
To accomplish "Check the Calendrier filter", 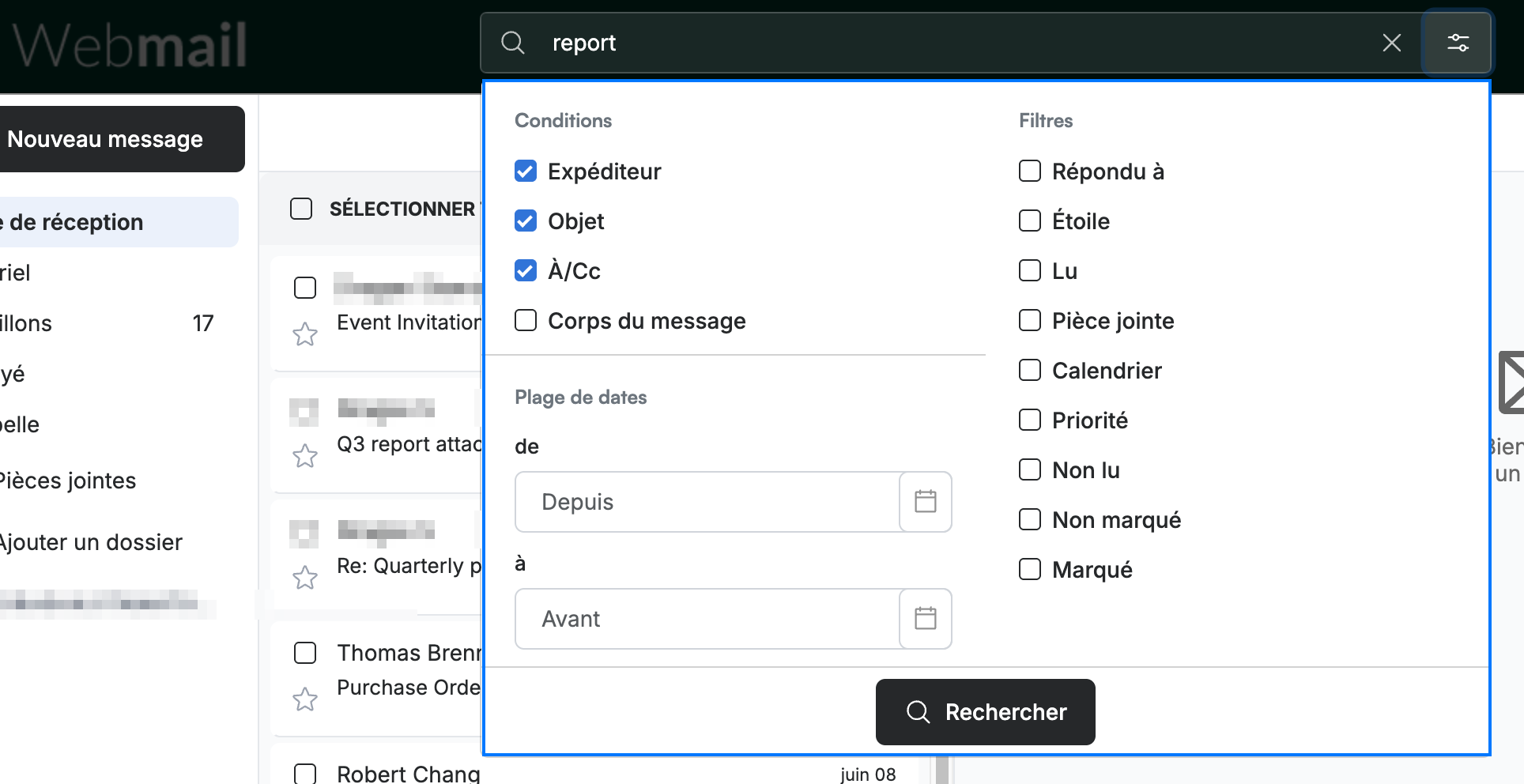I will pyautogui.click(x=1030, y=370).
